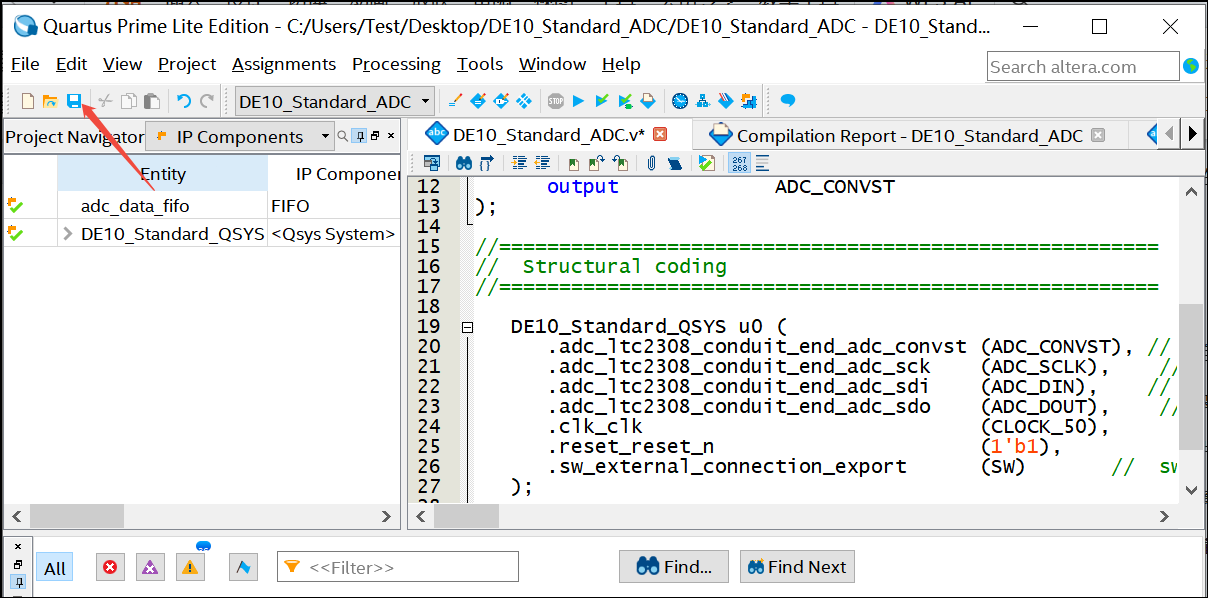Toggle warning messages yellow triangle filter
1208x598 pixels.
tap(190, 568)
